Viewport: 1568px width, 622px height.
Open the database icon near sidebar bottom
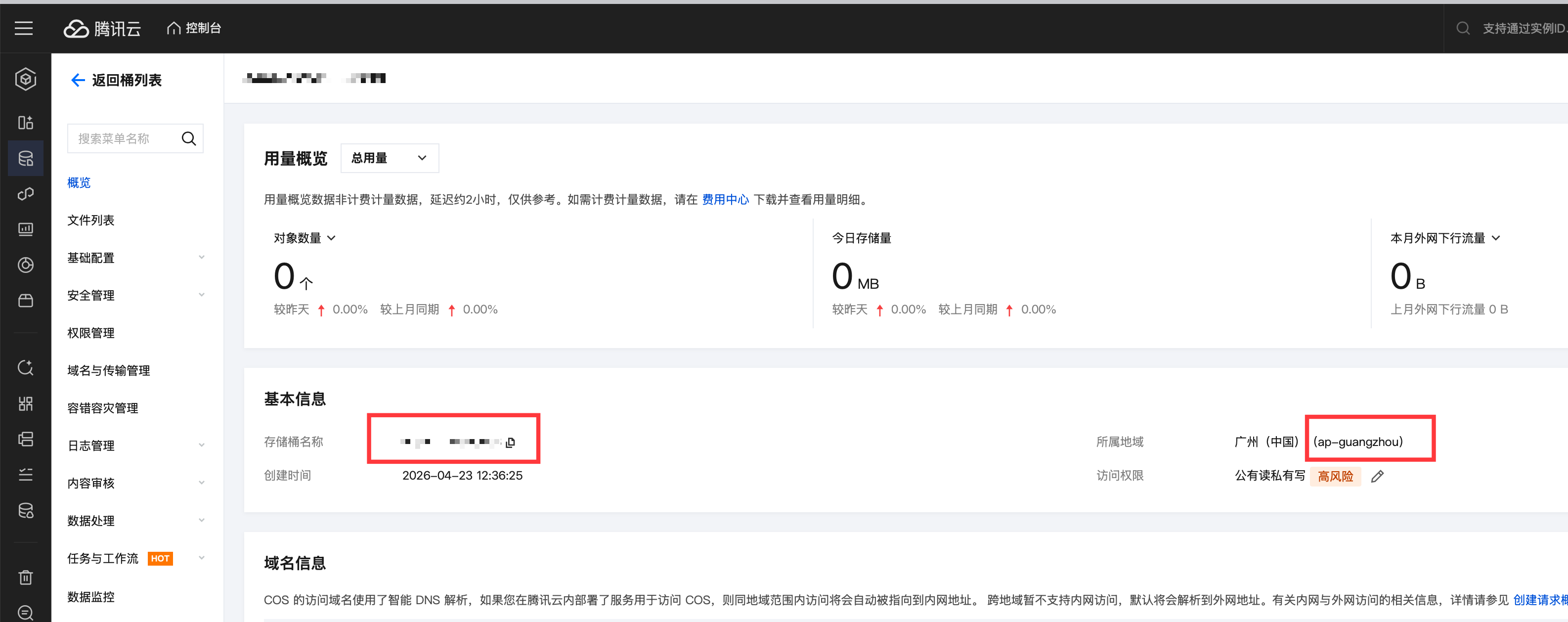(26, 510)
